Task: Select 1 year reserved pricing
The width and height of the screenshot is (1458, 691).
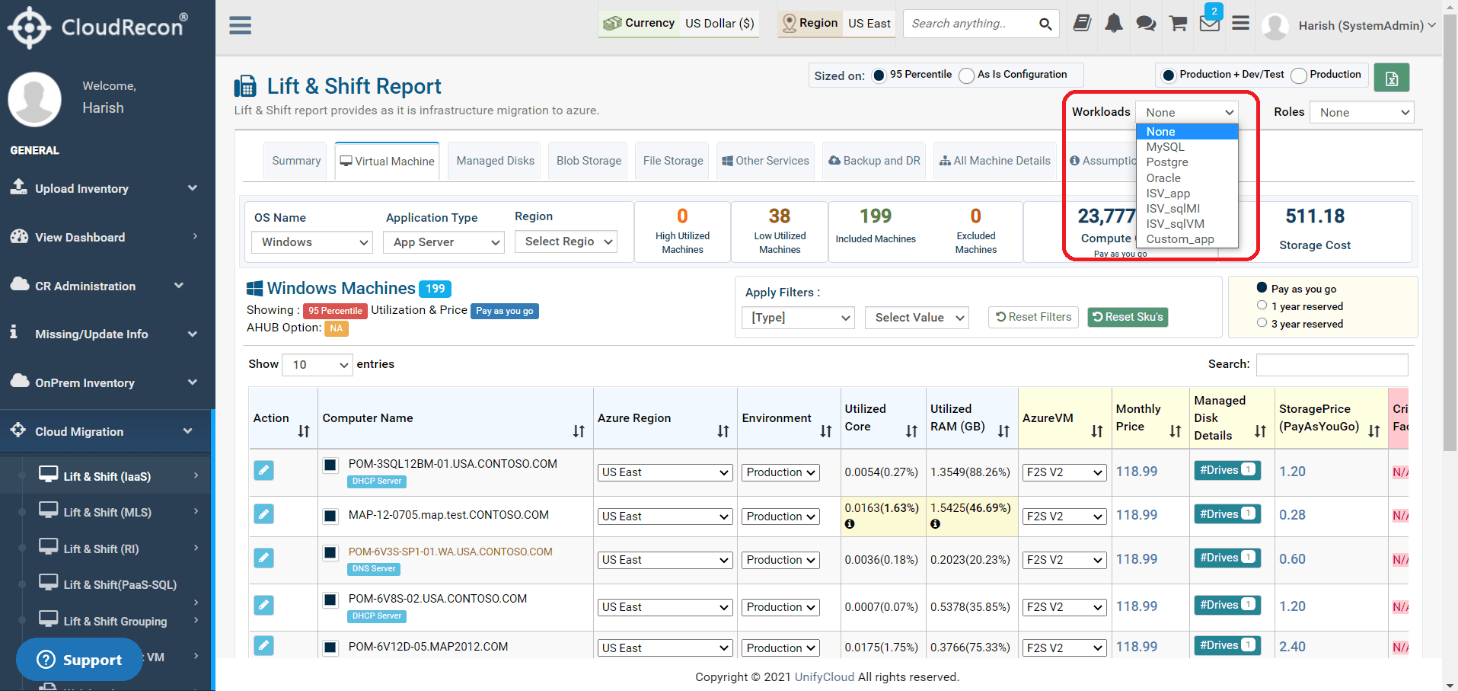Action: click(1262, 306)
